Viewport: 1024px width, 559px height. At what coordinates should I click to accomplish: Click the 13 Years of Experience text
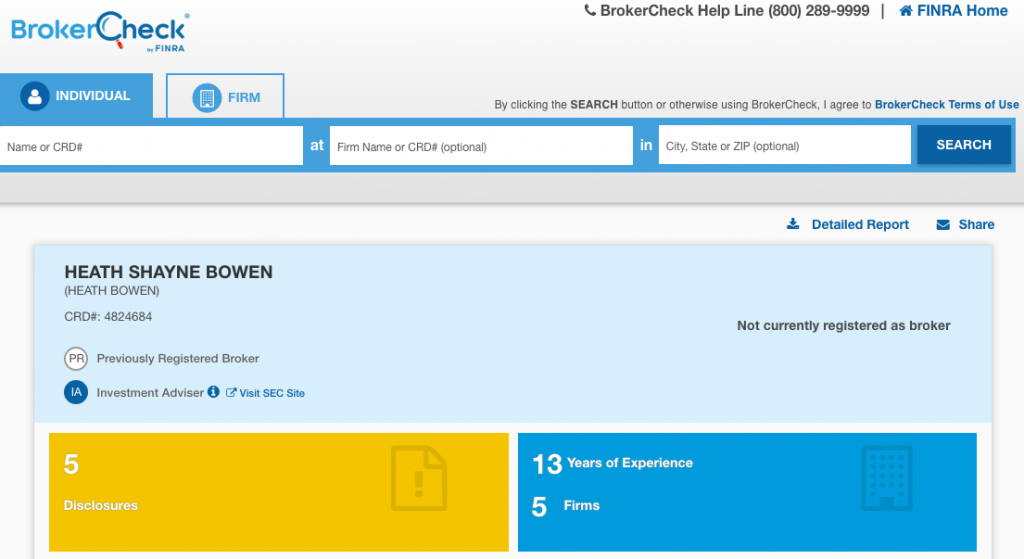point(613,464)
